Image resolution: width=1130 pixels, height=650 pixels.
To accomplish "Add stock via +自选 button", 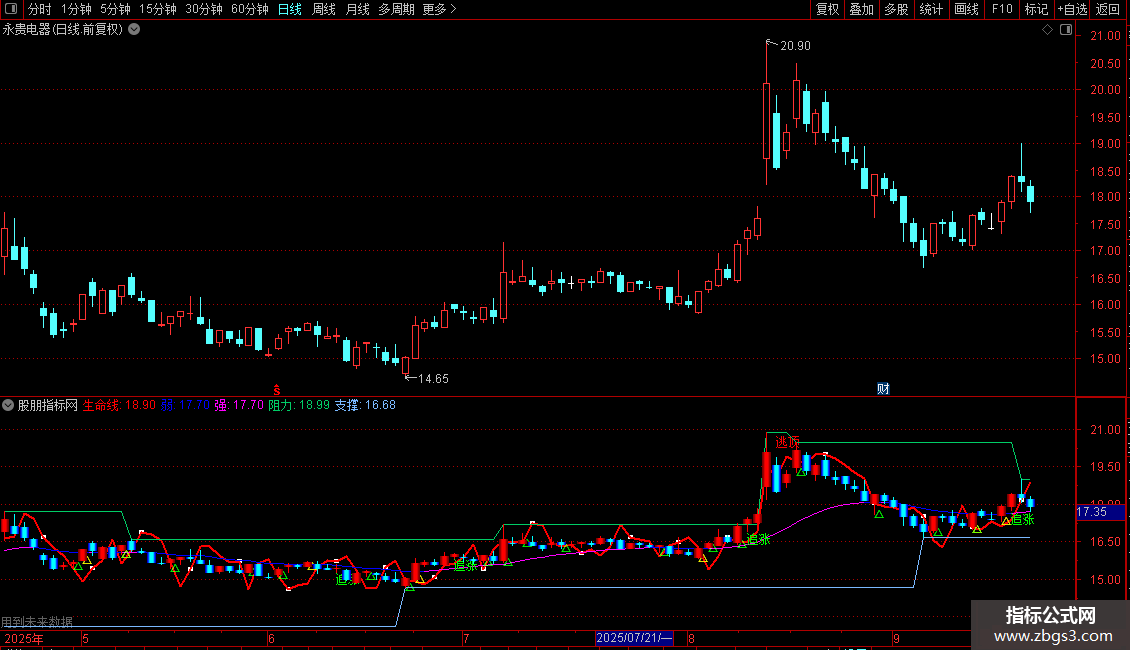I will 1072,9.
